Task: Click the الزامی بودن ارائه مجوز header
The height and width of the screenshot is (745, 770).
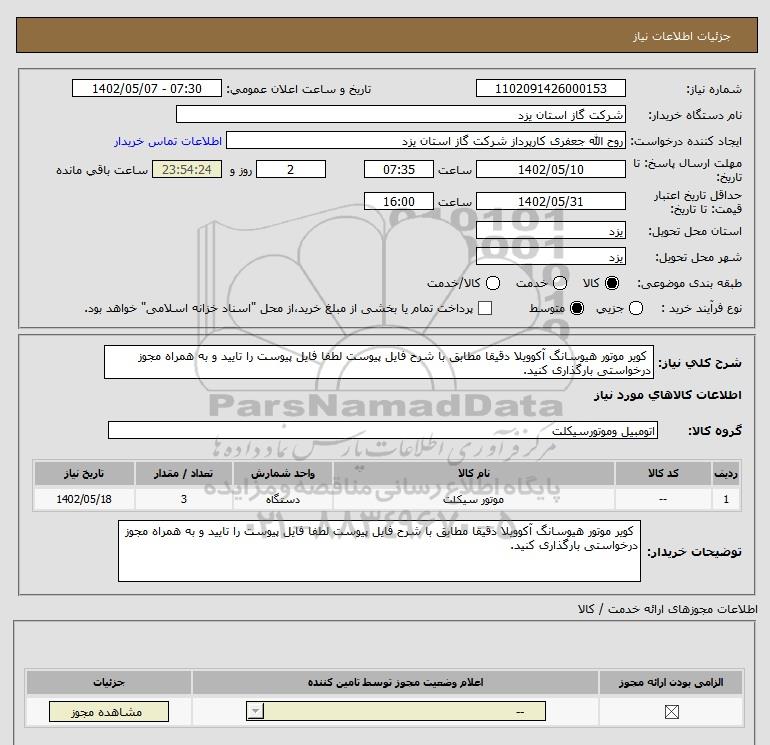Action: pyautogui.click(x=671, y=682)
